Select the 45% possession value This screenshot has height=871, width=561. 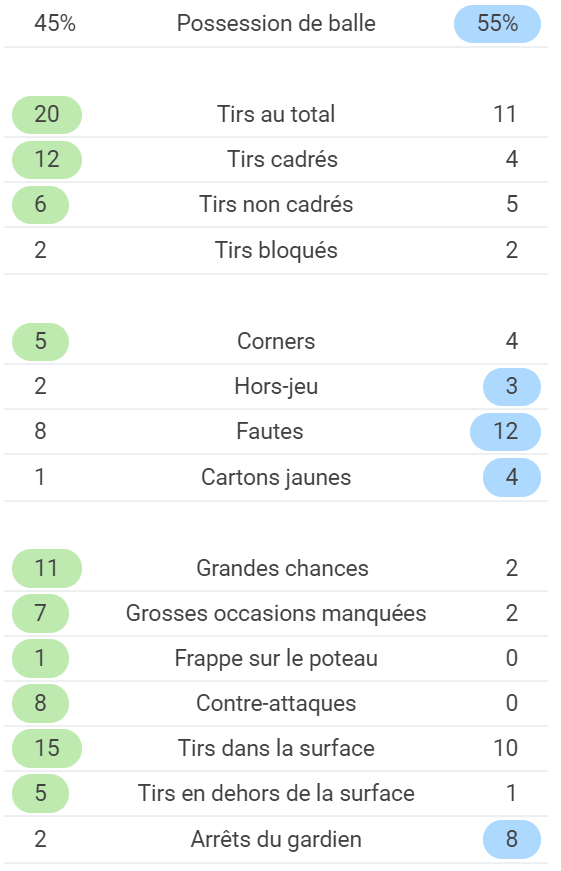[55, 23]
